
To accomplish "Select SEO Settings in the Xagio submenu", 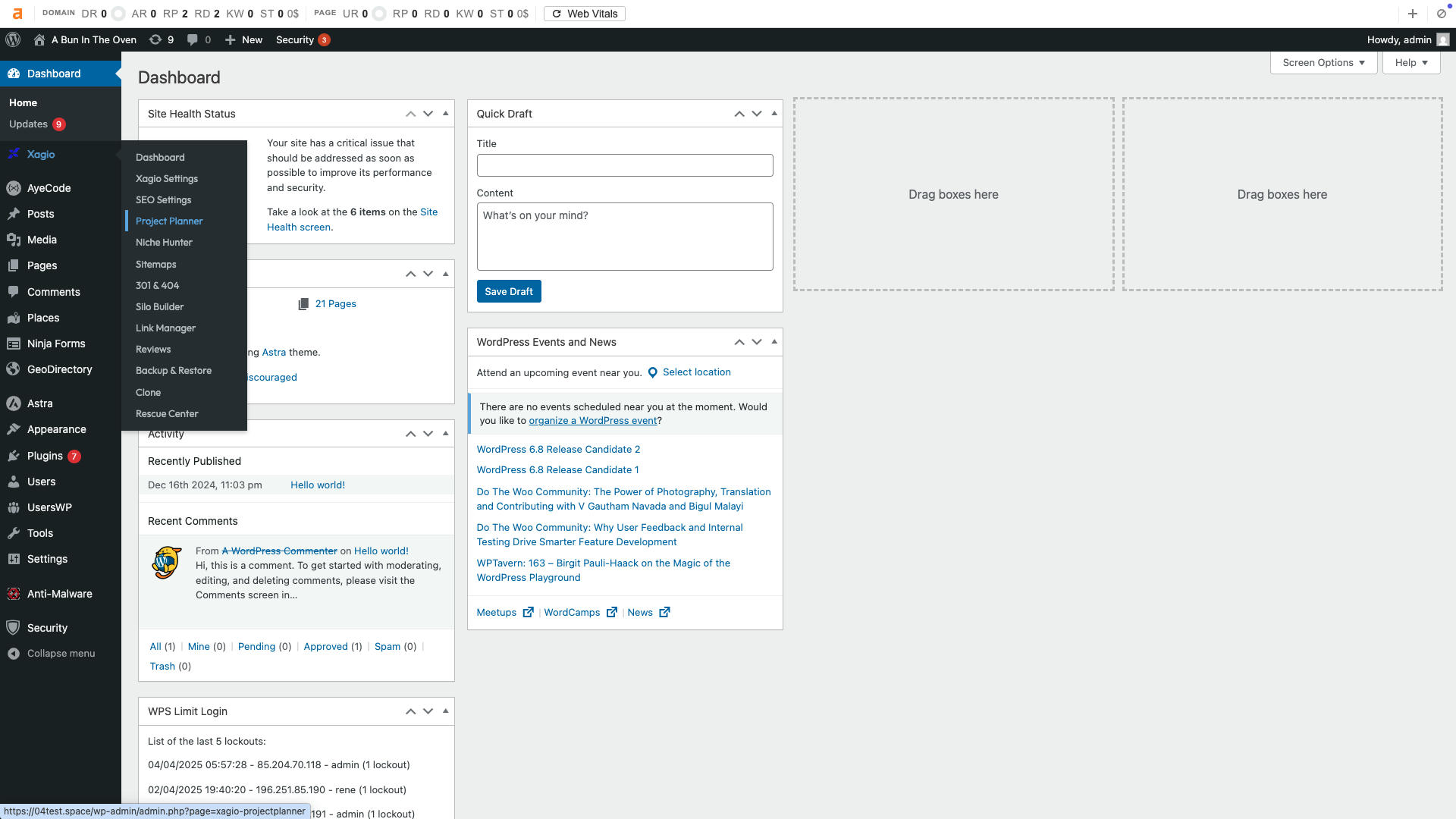I will pos(163,200).
